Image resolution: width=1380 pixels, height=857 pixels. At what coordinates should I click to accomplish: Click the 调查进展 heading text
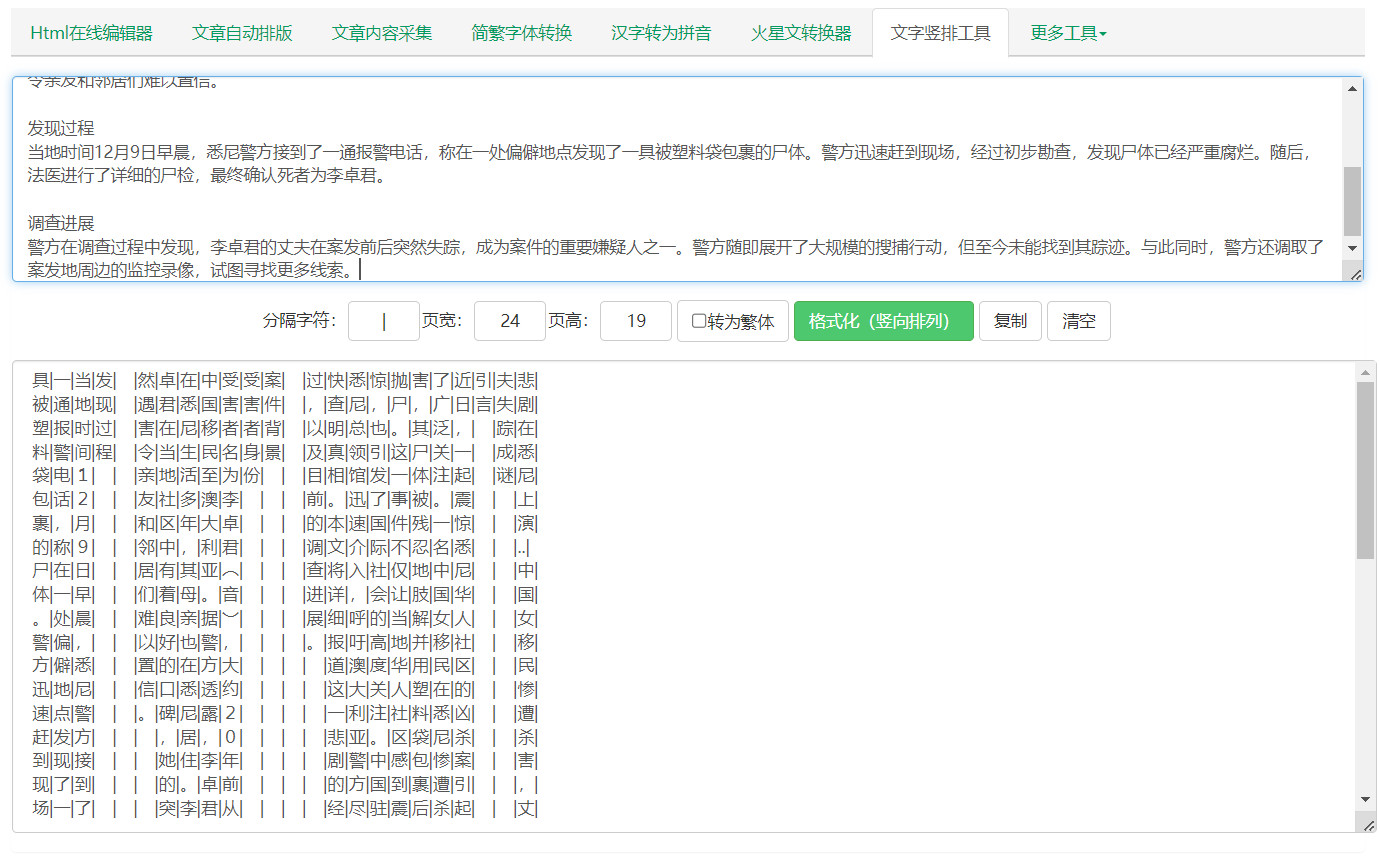61,222
